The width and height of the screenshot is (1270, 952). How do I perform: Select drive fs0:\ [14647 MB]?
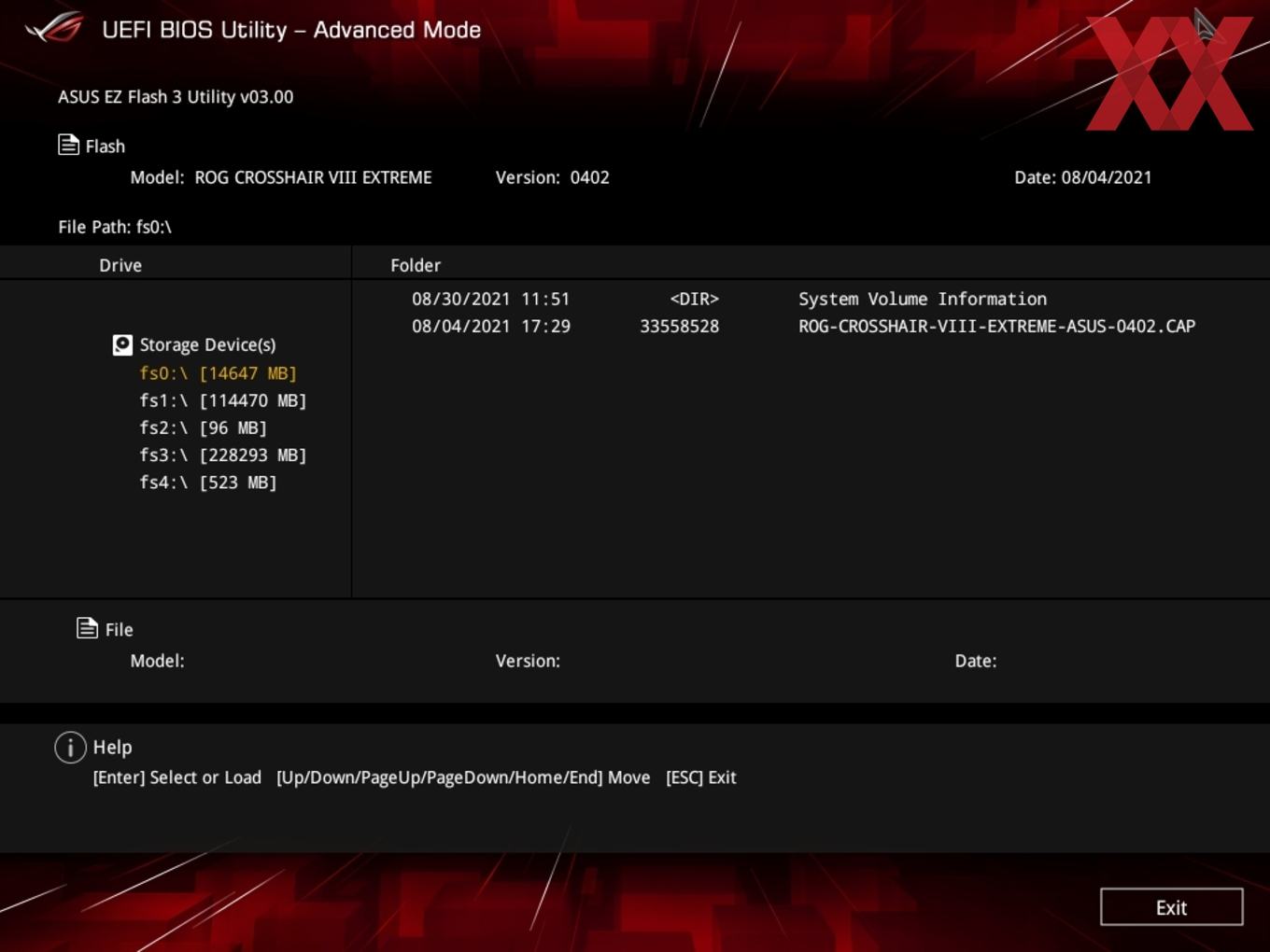218,373
